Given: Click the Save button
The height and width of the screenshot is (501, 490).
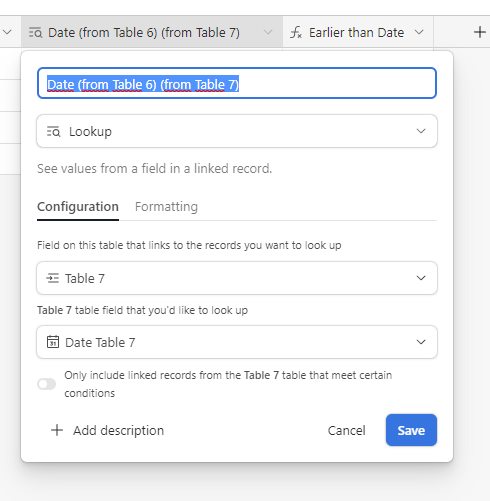Looking at the screenshot, I should click(411, 430).
